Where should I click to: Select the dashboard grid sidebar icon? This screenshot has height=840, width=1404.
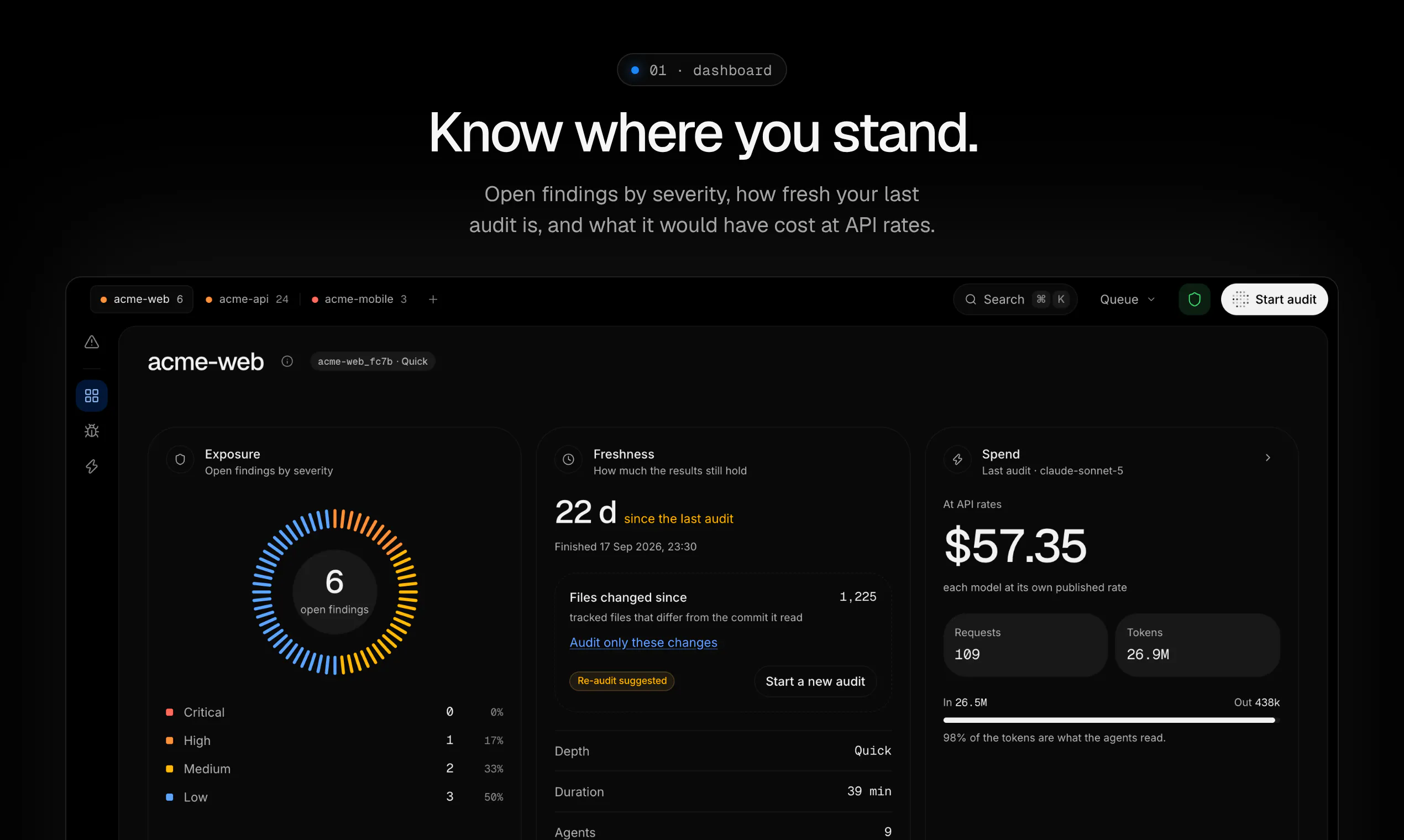92,396
